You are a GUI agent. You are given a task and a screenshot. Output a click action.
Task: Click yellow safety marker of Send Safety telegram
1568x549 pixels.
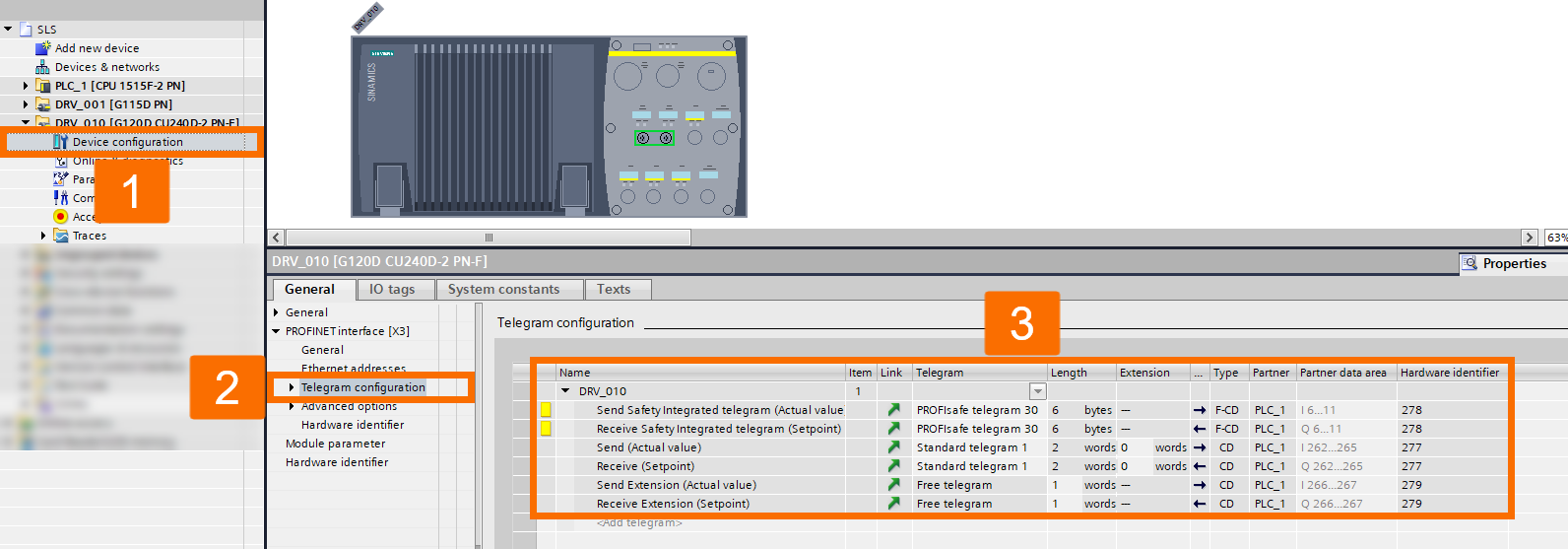point(546,410)
